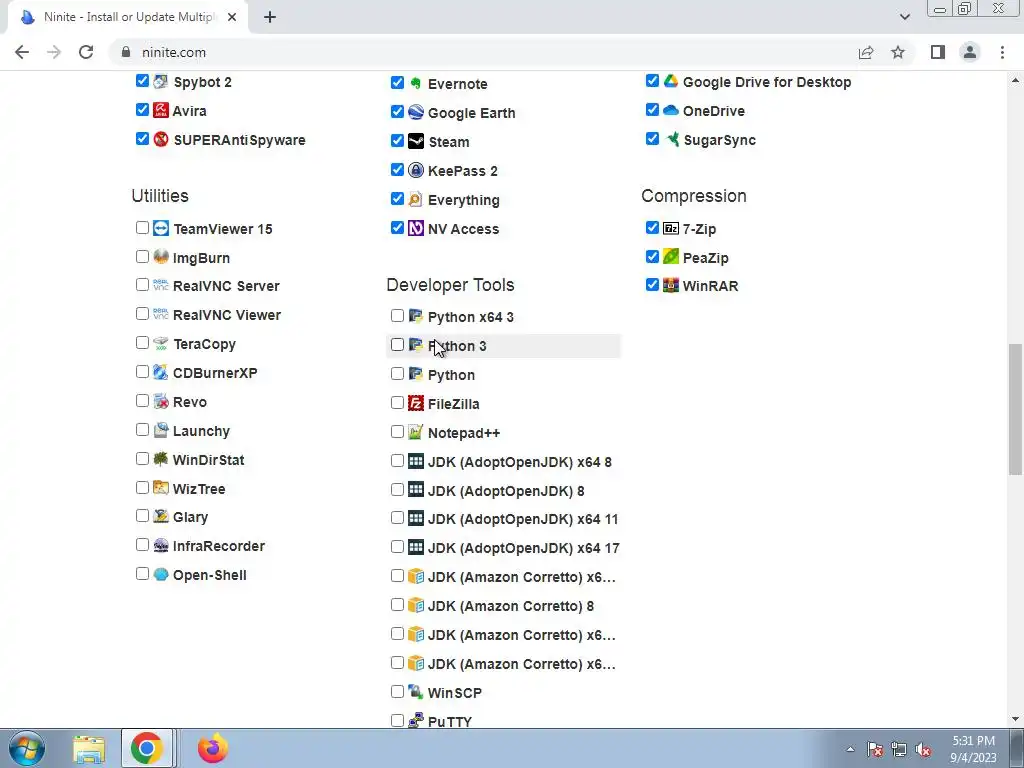The height and width of the screenshot is (768, 1024).
Task: Click the JDK (AdoptOpenJDK) 8 label
Action: point(505,490)
